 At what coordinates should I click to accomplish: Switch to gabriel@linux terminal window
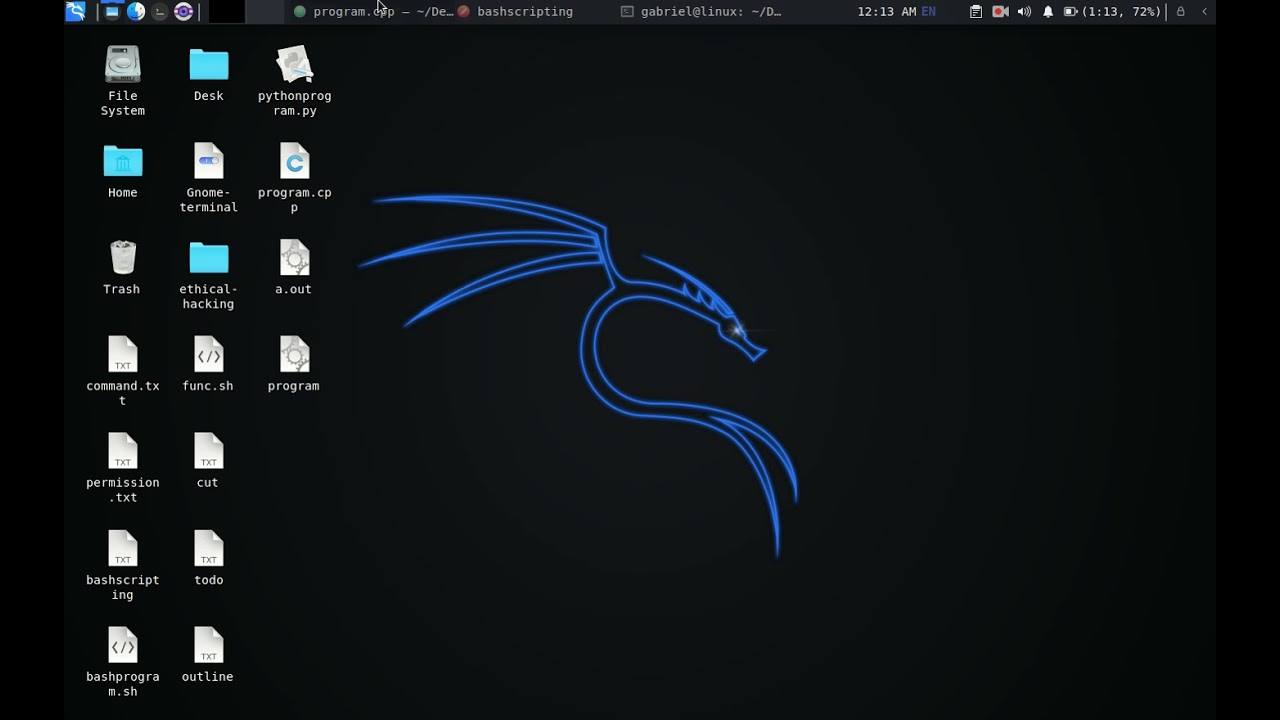pyautogui.click(x=700, y=12)
